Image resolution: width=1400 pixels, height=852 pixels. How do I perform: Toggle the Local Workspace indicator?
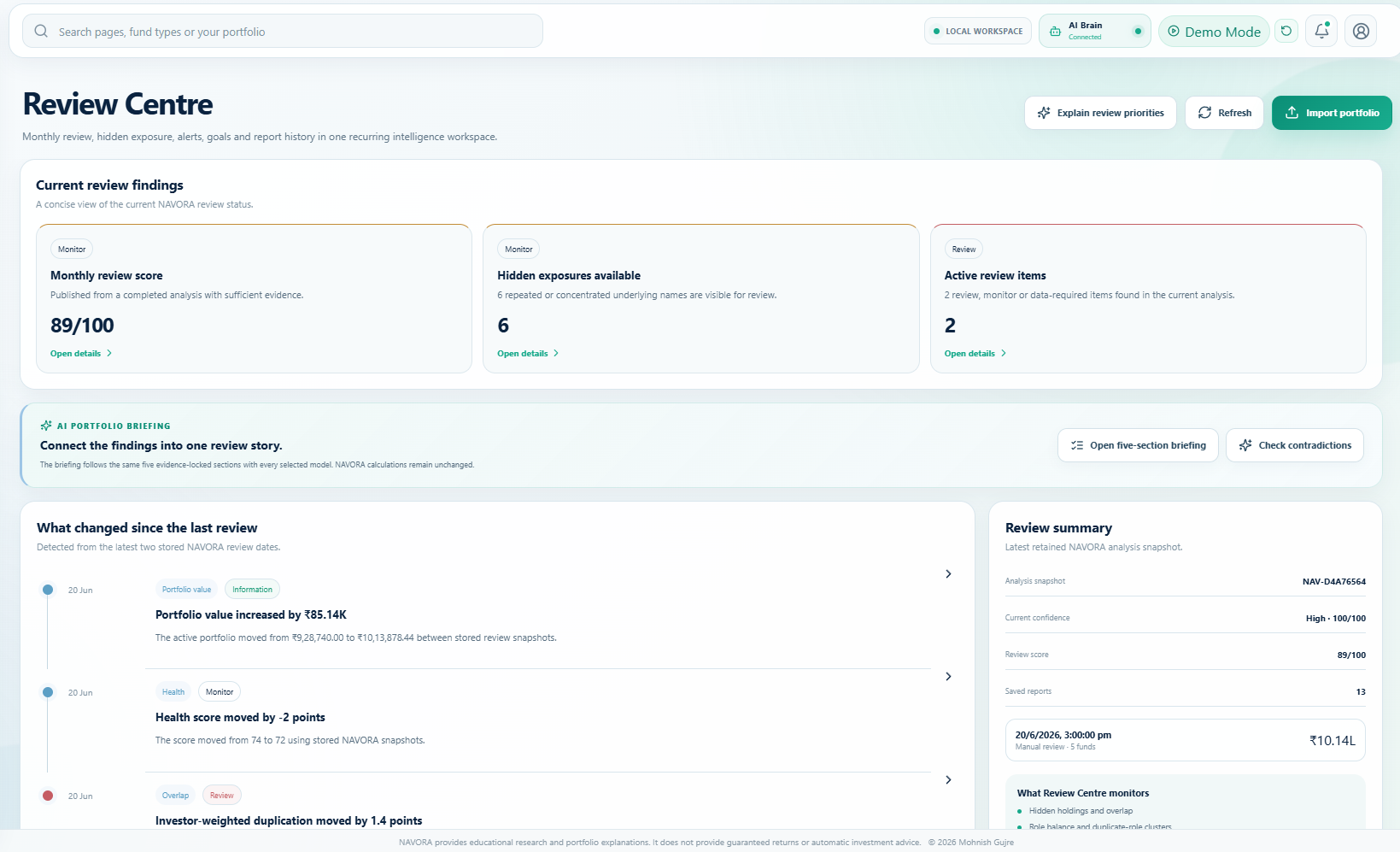tap(978, 32)
